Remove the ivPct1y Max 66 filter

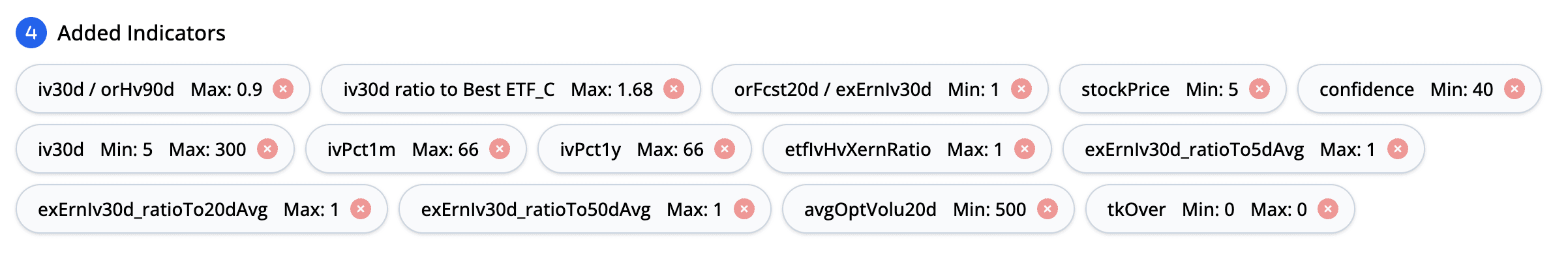(725, 149)
